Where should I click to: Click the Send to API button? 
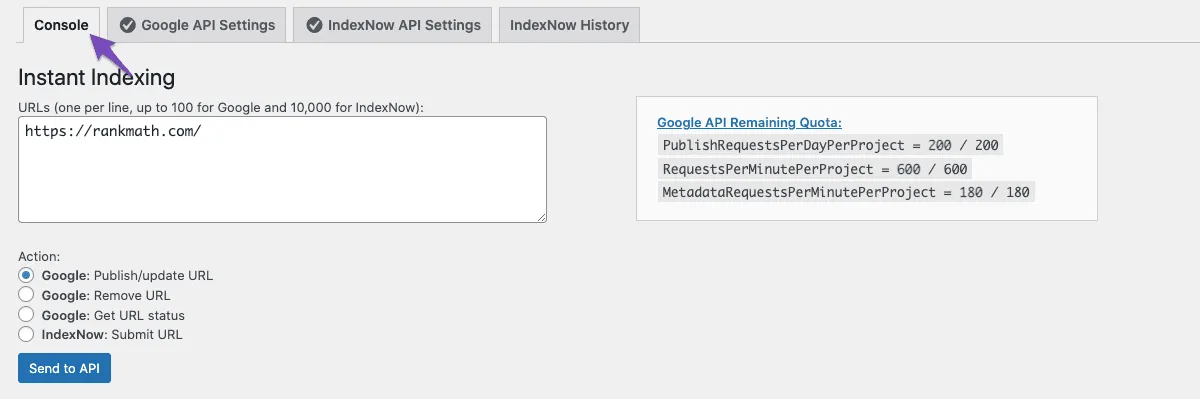point(64,368)
